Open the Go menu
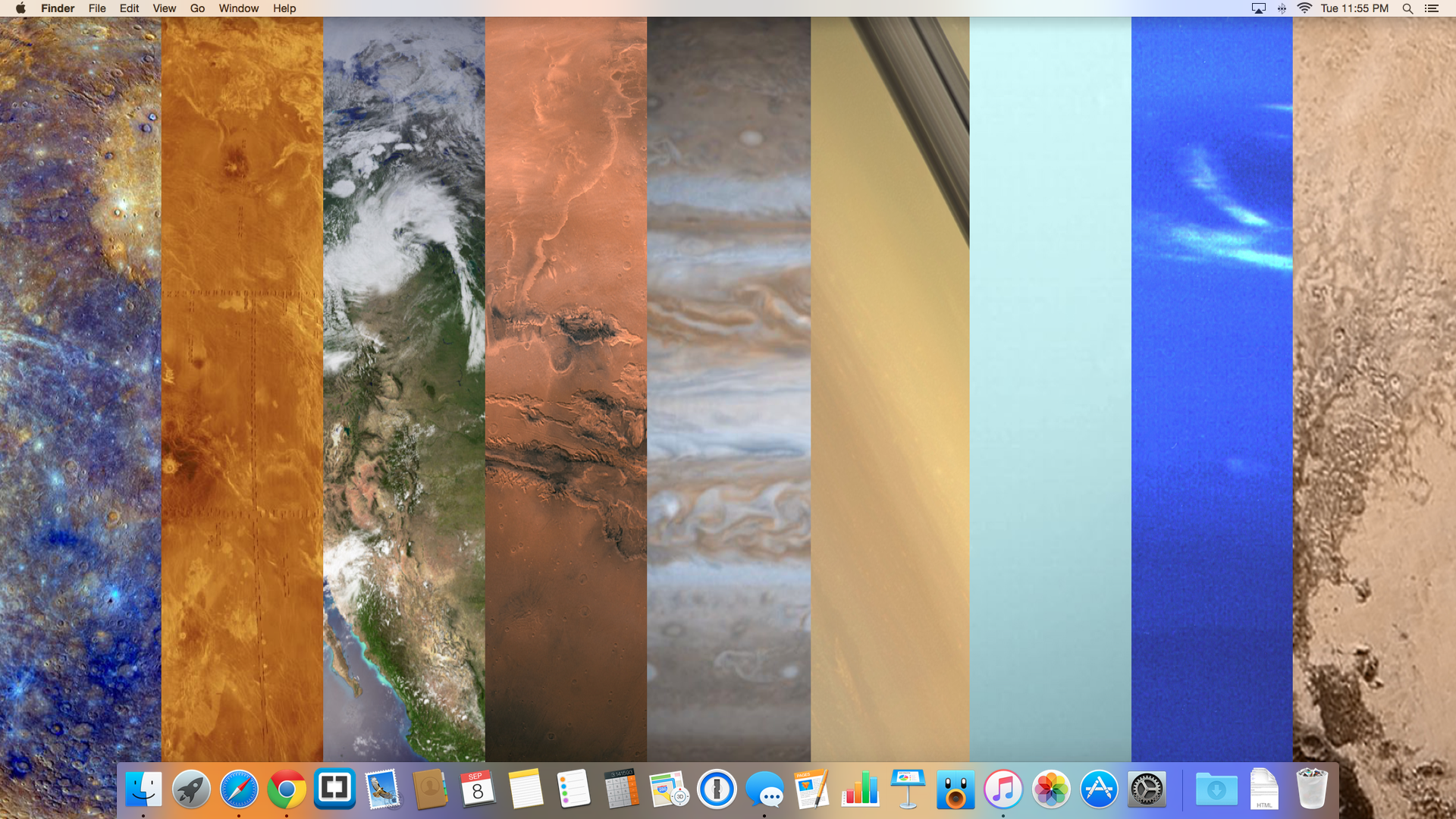Image resolution: width=1456 pixels, height=819 pixels. pyautogui.click(x=197, y=8)
